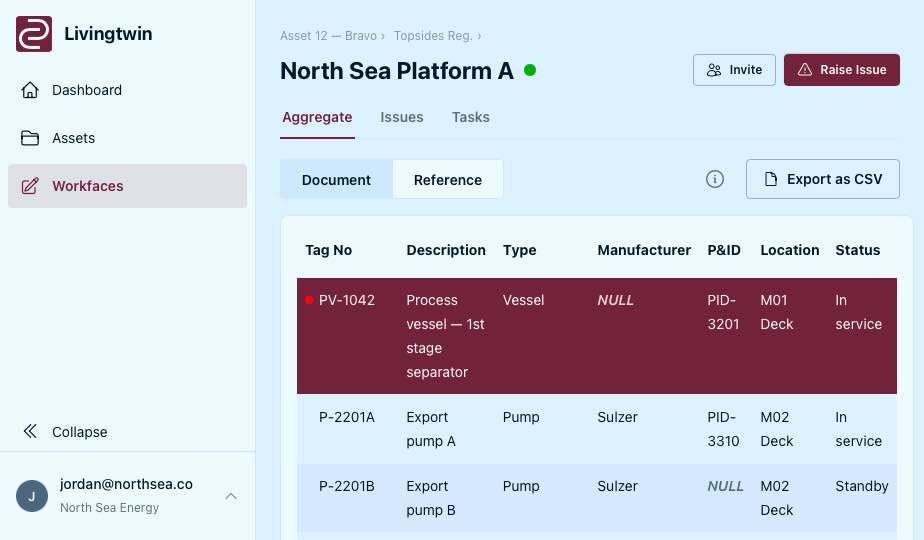Open the Asset 12 — Bravo breadcrumb
This screenshot has width=924, height=540.
[328, 35]
